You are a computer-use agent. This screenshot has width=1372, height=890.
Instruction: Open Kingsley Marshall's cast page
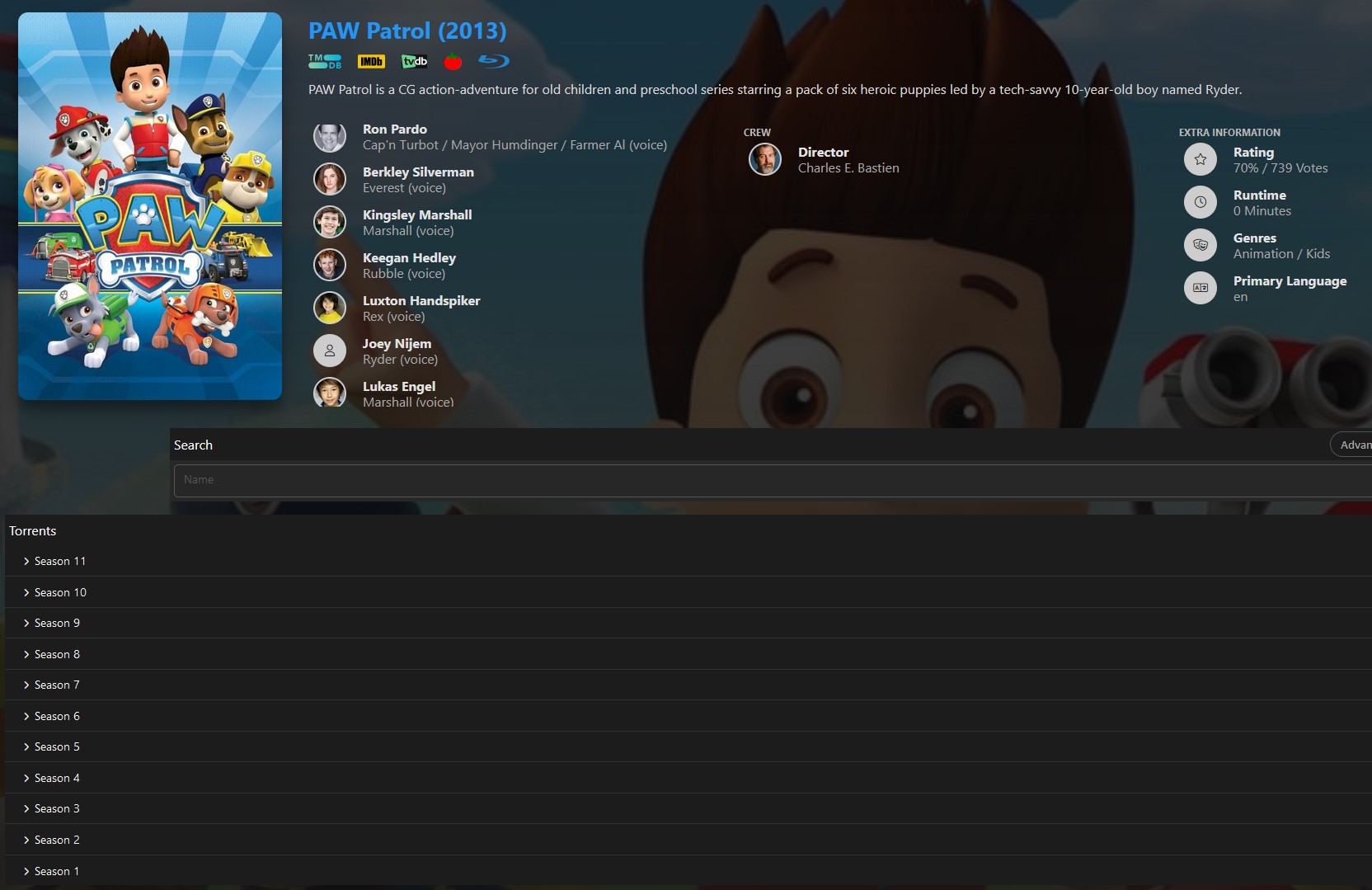pyautogui.click(x=417, y=215)
